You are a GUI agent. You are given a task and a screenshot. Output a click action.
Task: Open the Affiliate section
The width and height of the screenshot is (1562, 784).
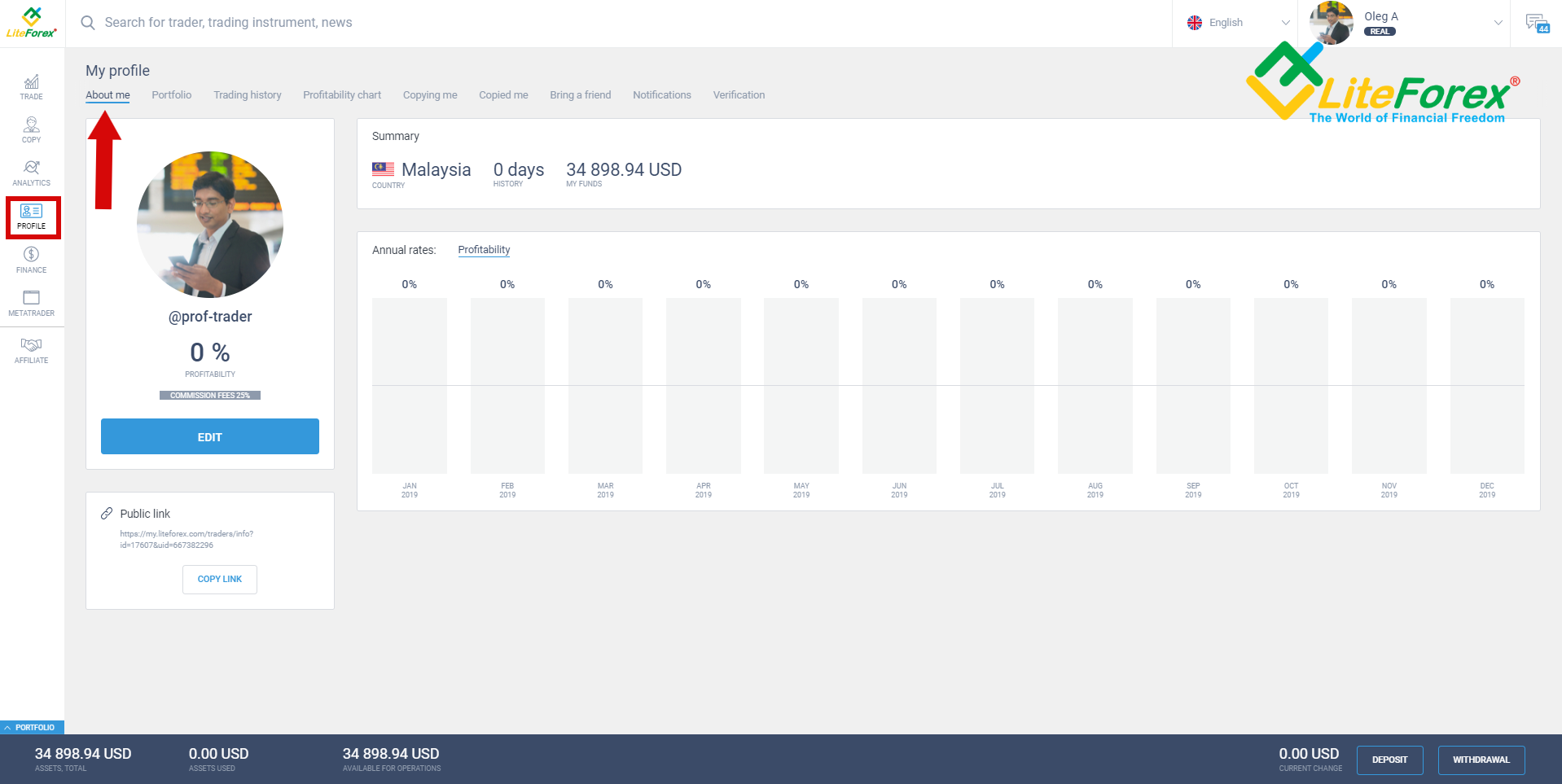tap(31, 348)
